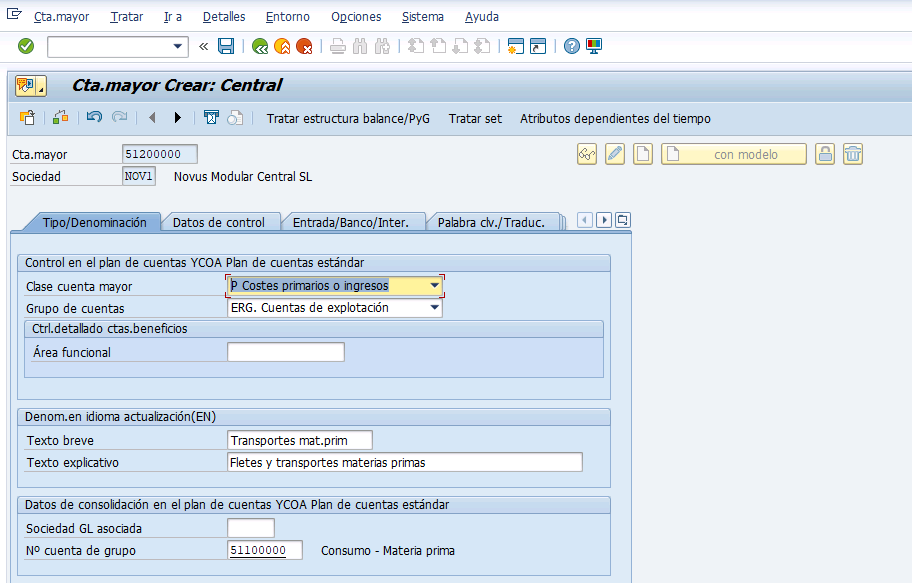
Task: Open Help with question mark icon
Action: click(x=572, y=46)
